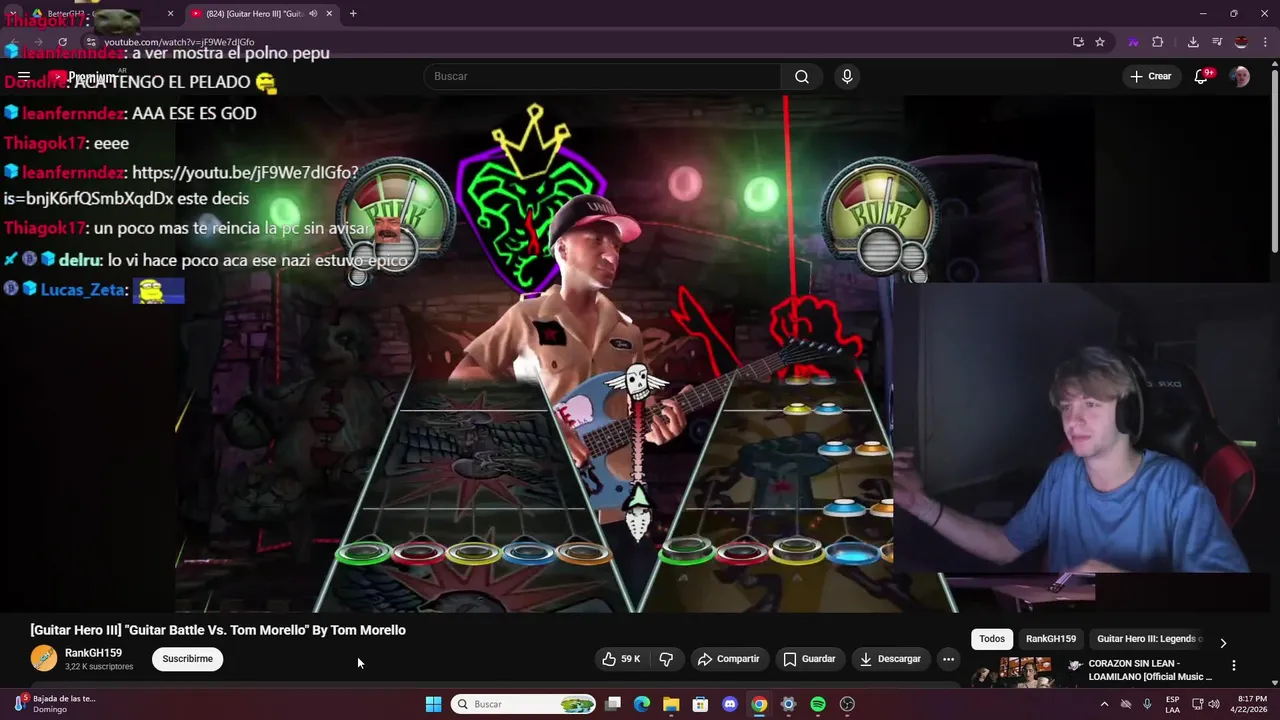
Task: Like the video with thumbs up
Action: coord(621,659)
